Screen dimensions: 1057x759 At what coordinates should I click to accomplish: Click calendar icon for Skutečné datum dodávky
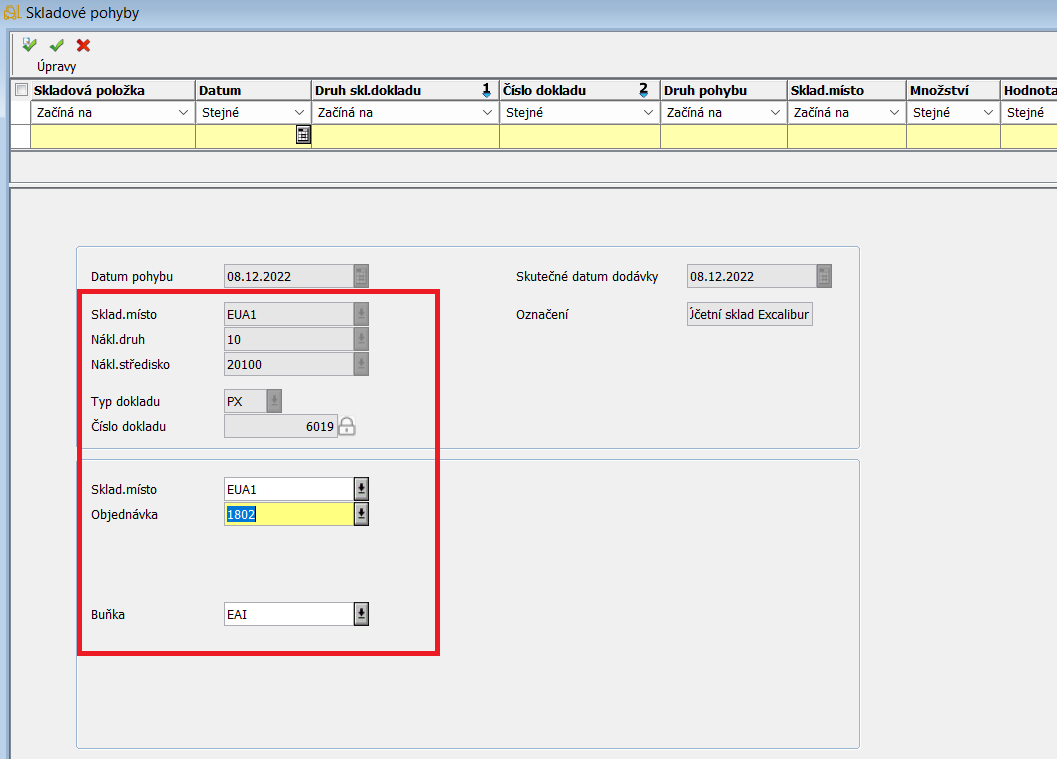824,277
